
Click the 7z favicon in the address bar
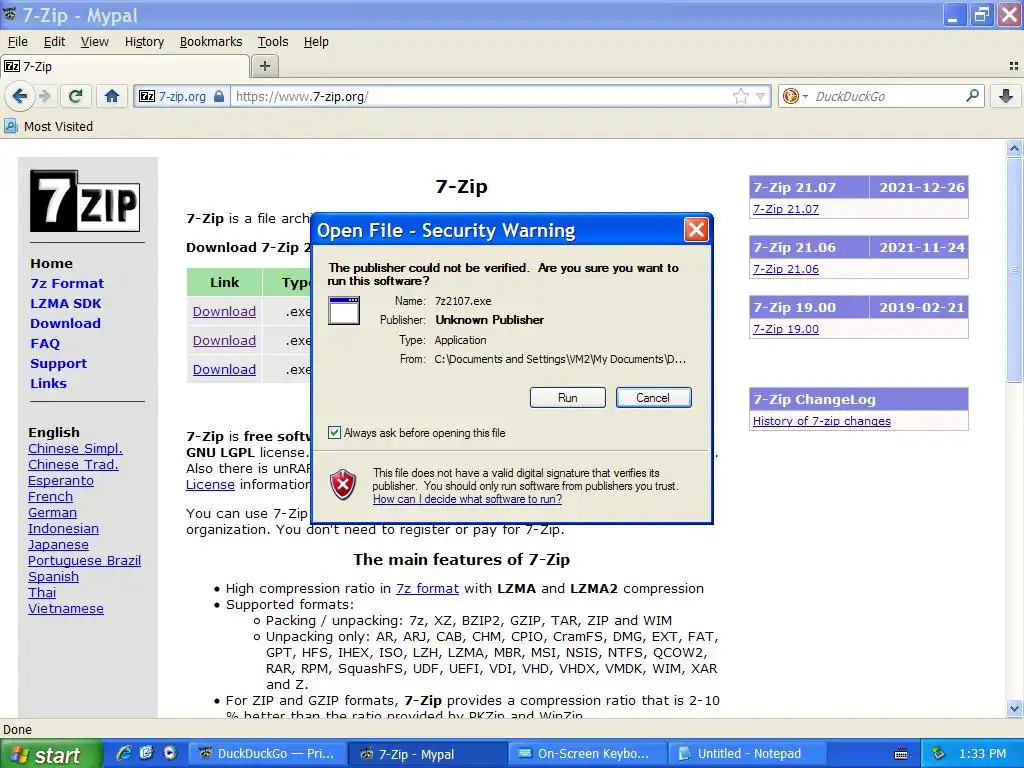(x=147, y=97)
